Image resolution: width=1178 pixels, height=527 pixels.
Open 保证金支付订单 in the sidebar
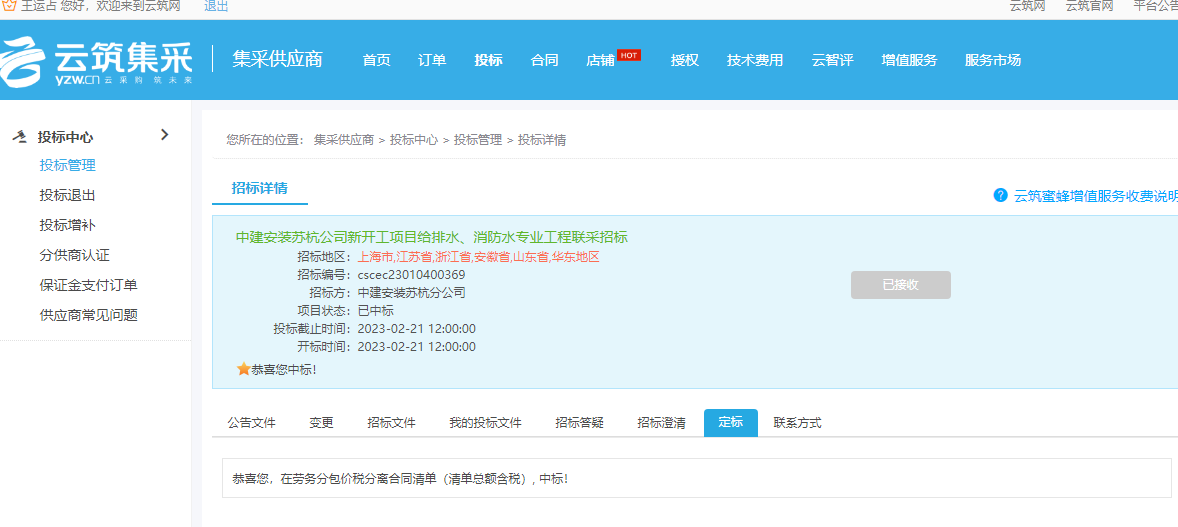point(88,285)
